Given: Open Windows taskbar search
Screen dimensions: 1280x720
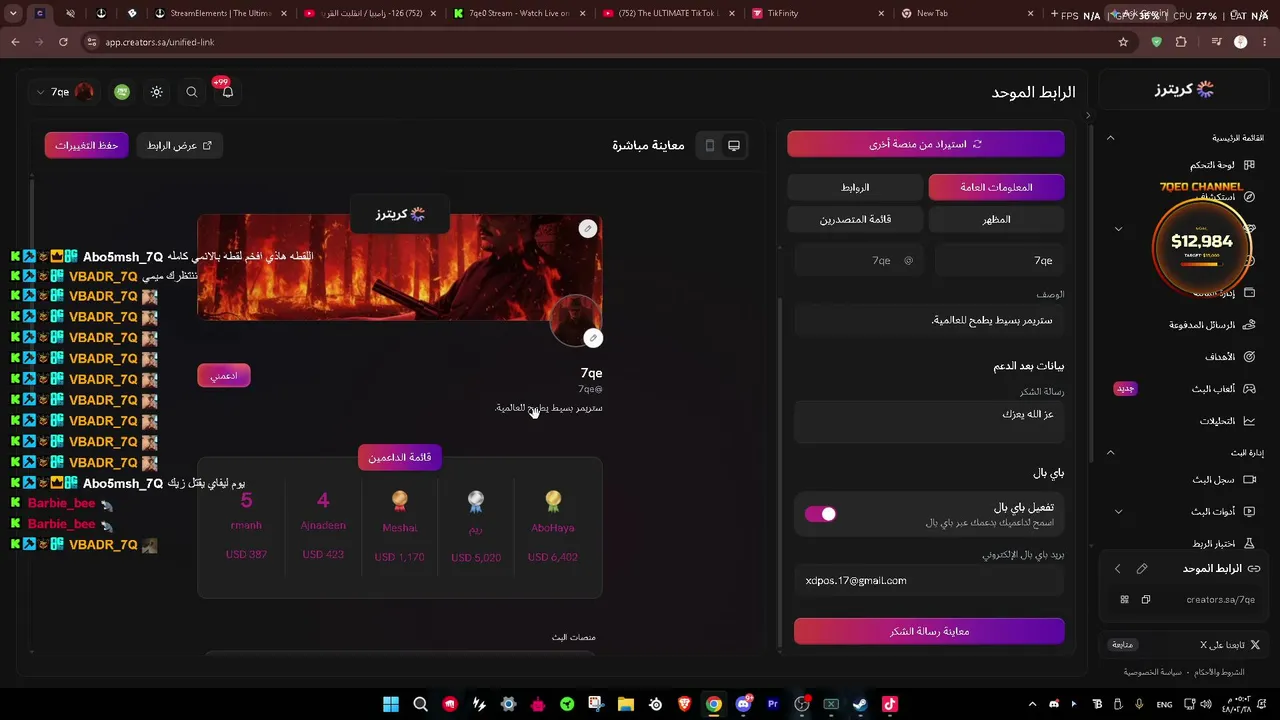Looking at the screenshot, I should click(x=420, y=704).
